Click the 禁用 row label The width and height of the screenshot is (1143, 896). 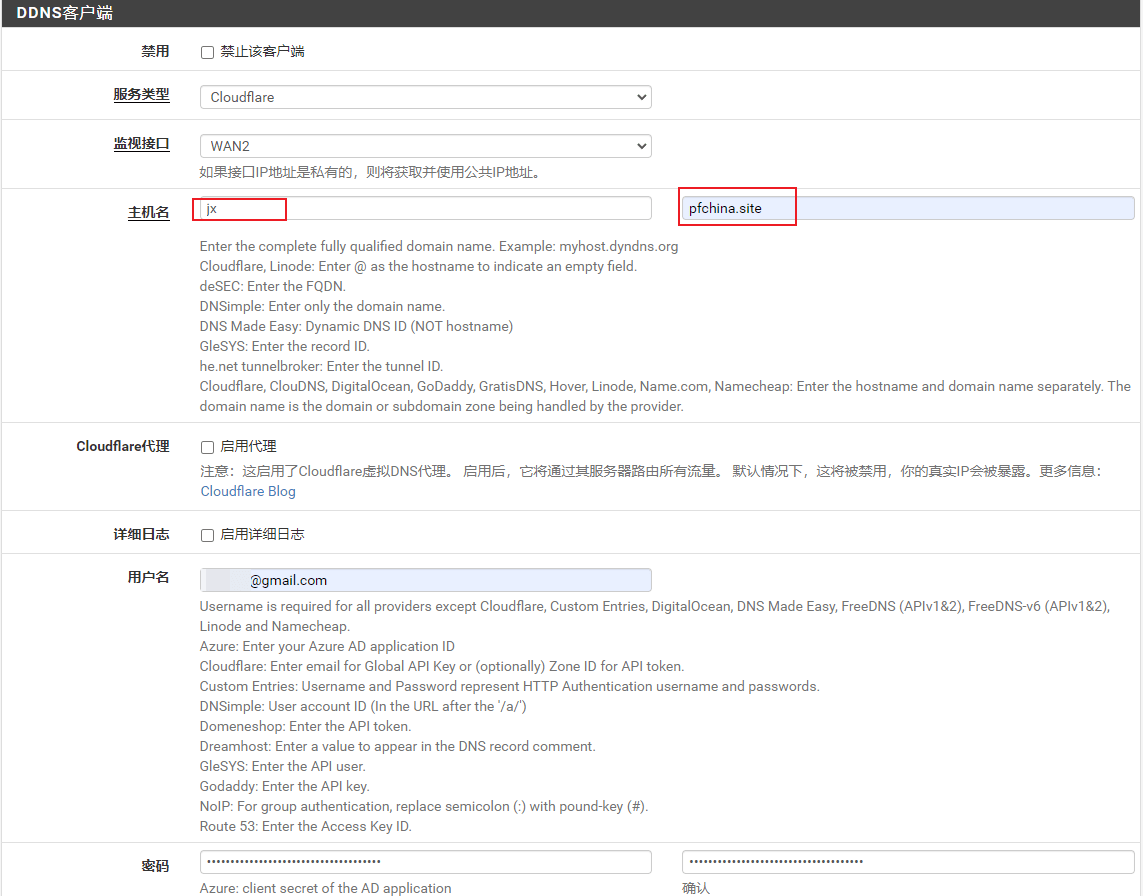click(155, 51)
